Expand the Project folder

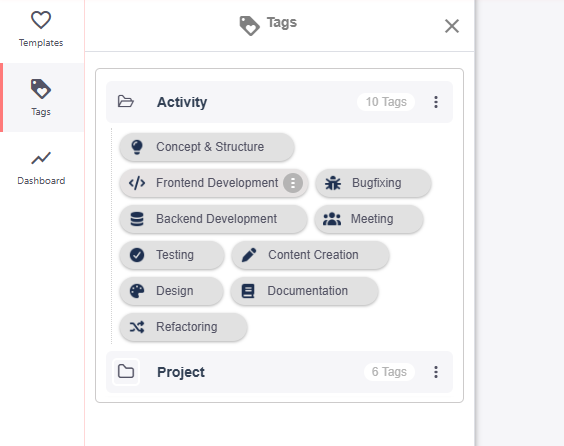coord(126,372)
